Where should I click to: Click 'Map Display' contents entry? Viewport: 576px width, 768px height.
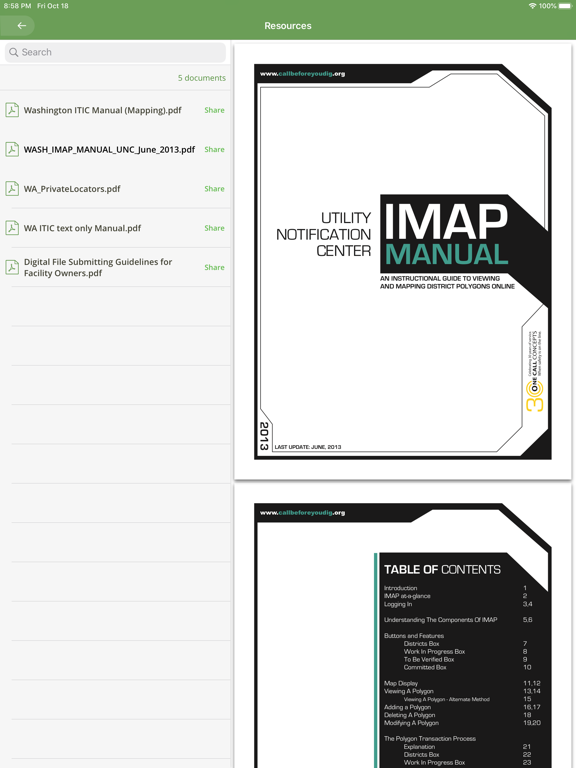pyautogui.click(x=401, y=683)
